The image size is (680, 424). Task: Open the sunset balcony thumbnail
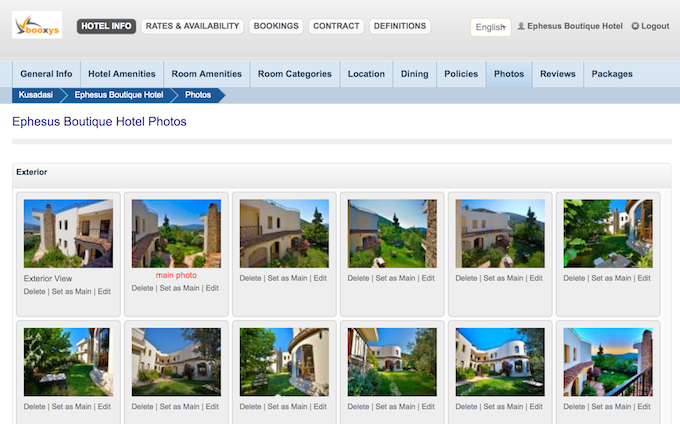click(608, 362)
